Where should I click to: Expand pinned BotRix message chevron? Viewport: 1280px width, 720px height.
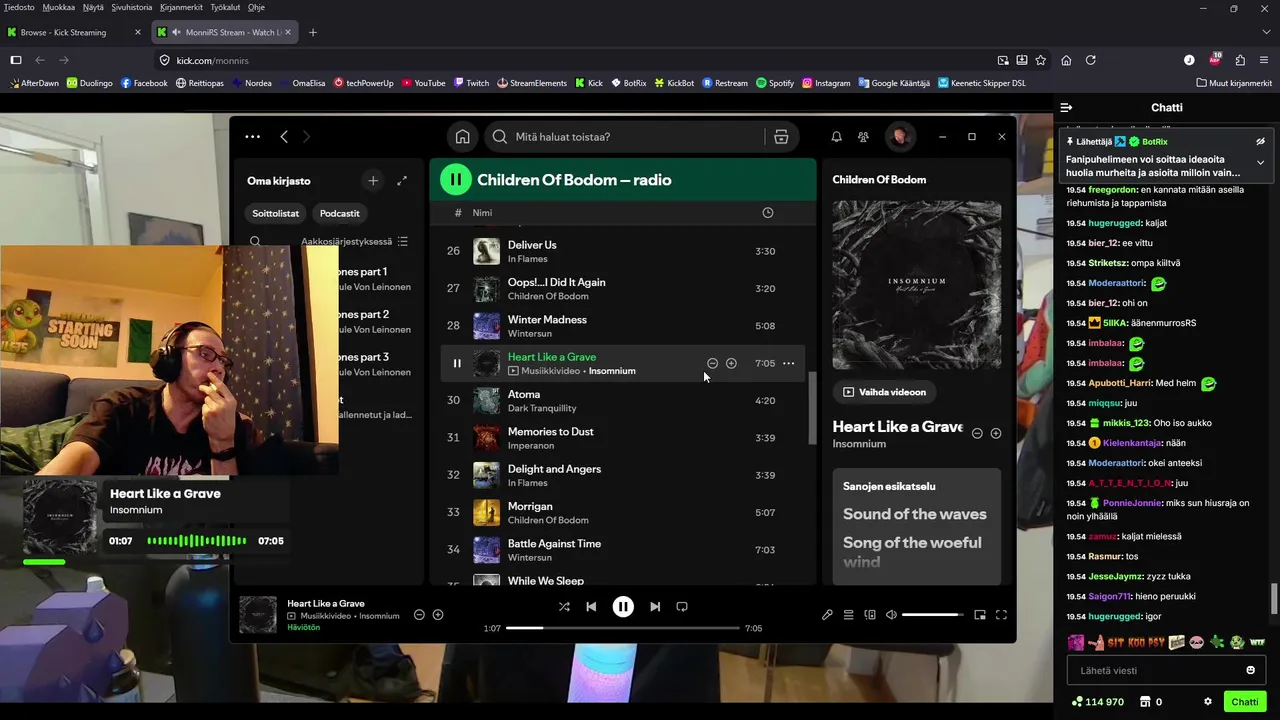click(x=1260, y=162)
